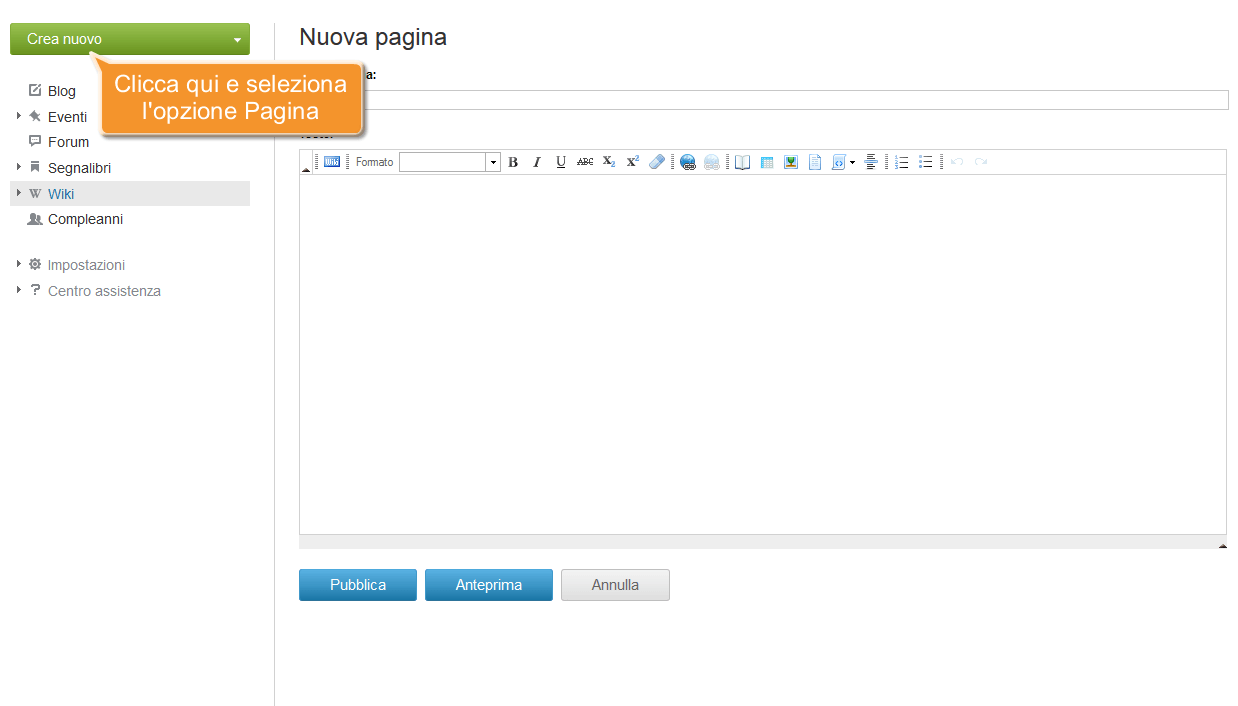
Task: Open the Forum module
Action: click(x=68, y=142)
